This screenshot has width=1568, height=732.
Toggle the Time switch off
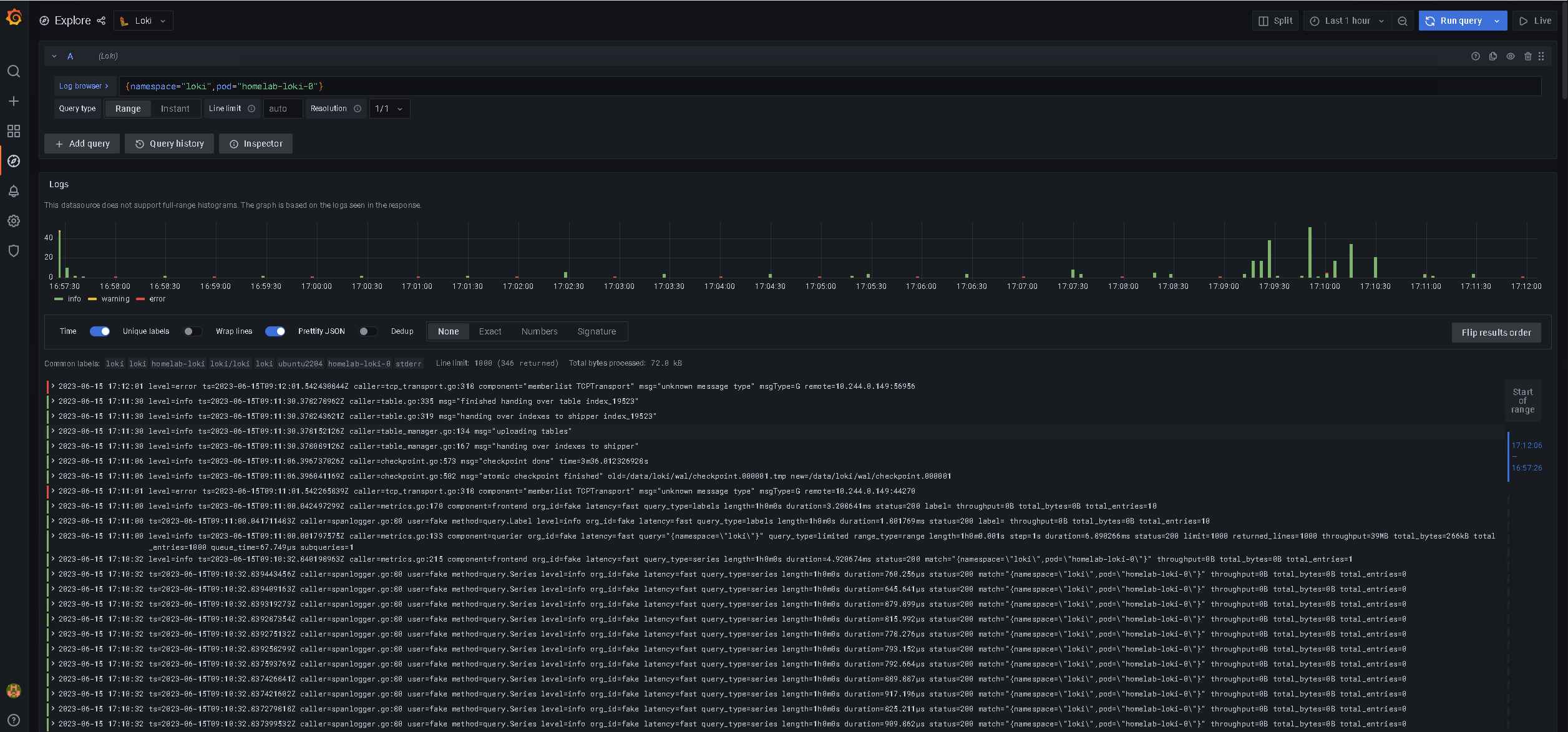click(100, 331)
